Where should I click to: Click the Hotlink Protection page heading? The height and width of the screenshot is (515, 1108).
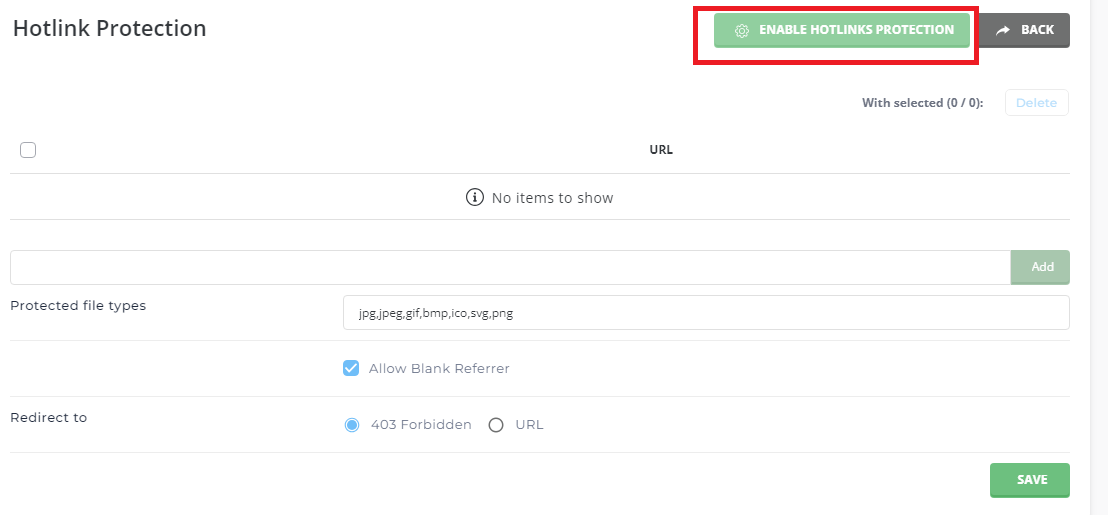(x=109, y=29)
